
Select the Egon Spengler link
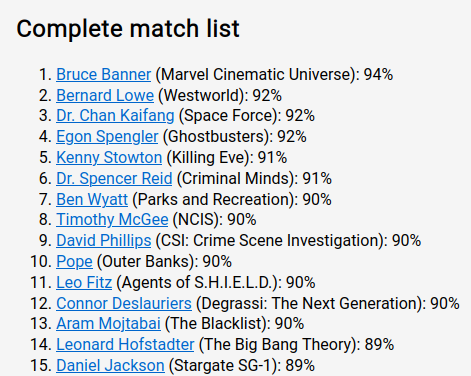coord(107,137)
